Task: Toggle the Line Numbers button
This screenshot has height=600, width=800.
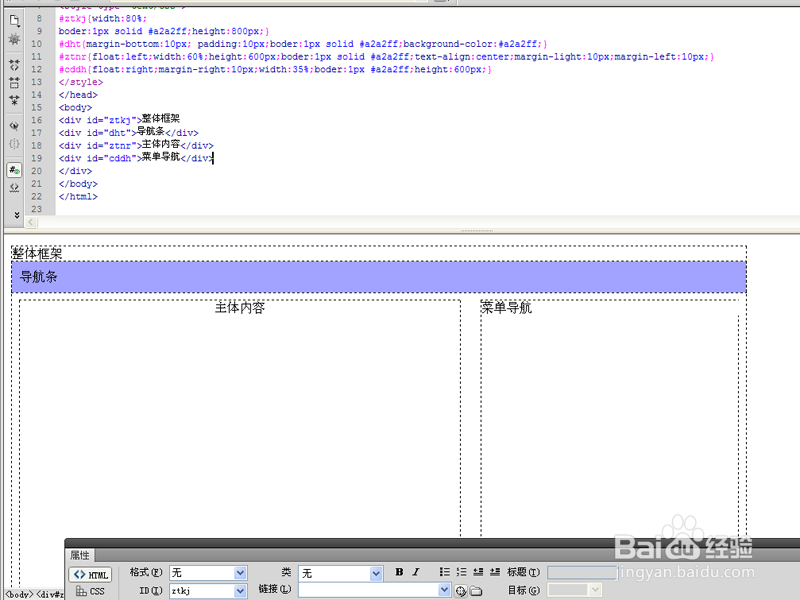Action: (14, 170)
